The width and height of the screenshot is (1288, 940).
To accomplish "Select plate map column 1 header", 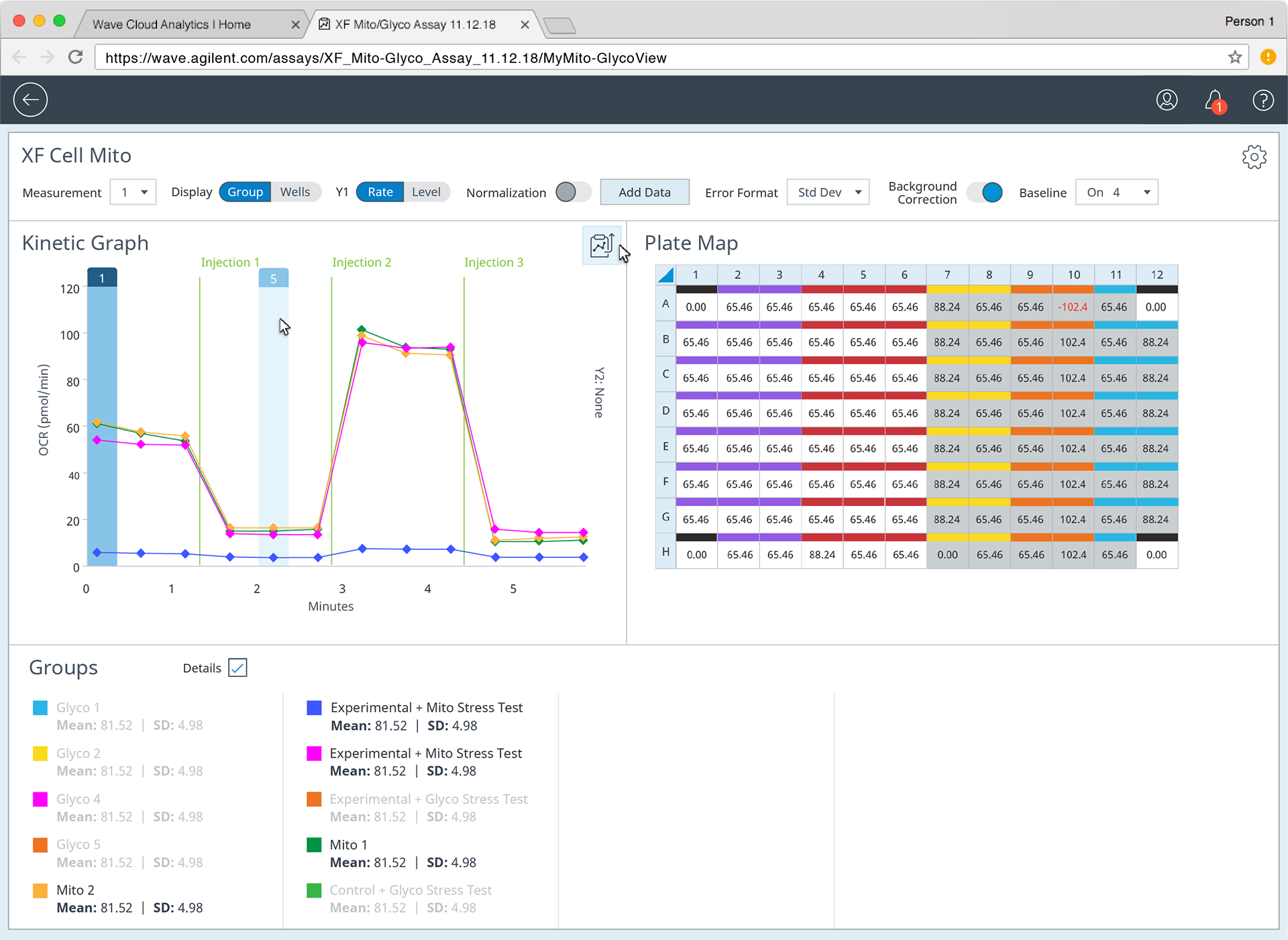I will pos(696,274).
